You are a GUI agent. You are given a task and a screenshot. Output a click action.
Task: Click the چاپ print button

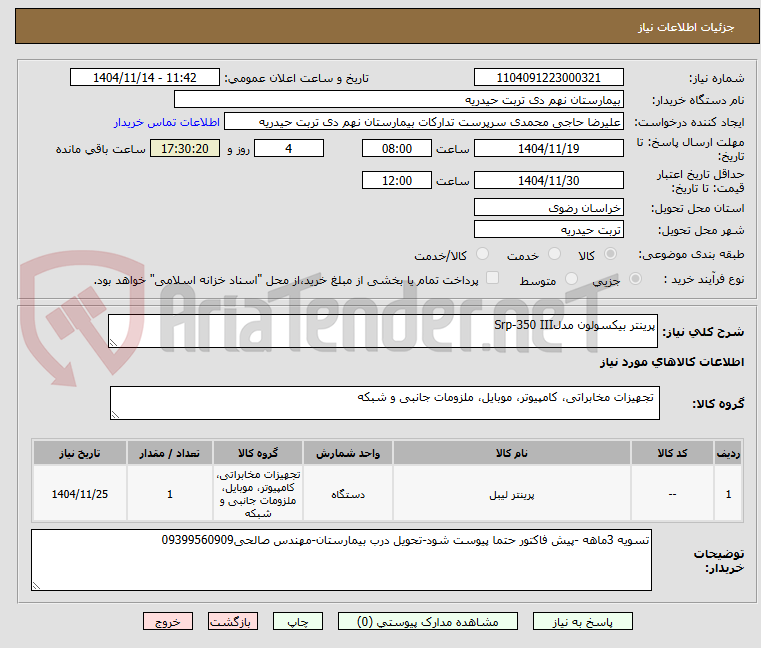pos(298,622)
